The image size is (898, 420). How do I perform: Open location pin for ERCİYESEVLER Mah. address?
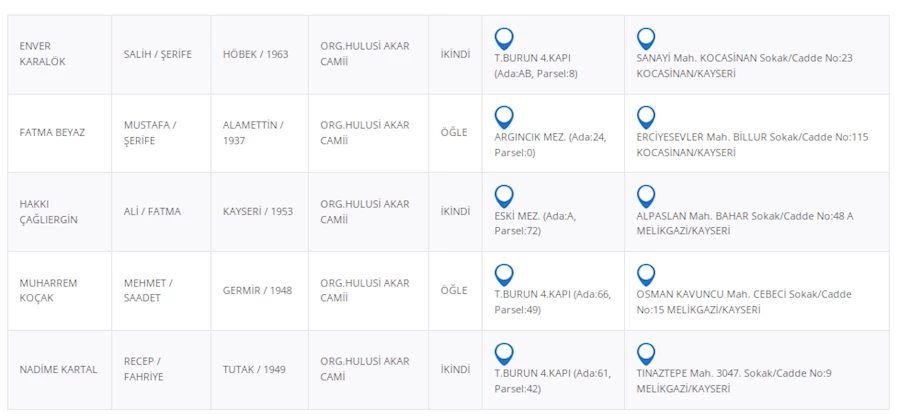(x=646, y=117)
